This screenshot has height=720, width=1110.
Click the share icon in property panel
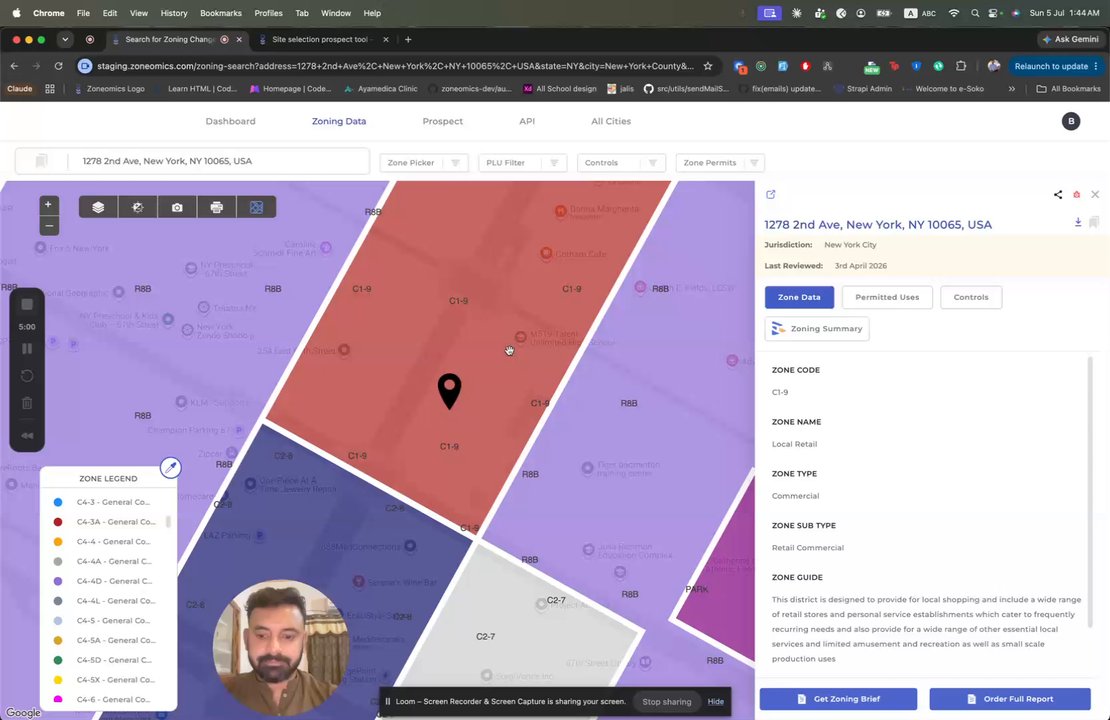coord(1058,195)
